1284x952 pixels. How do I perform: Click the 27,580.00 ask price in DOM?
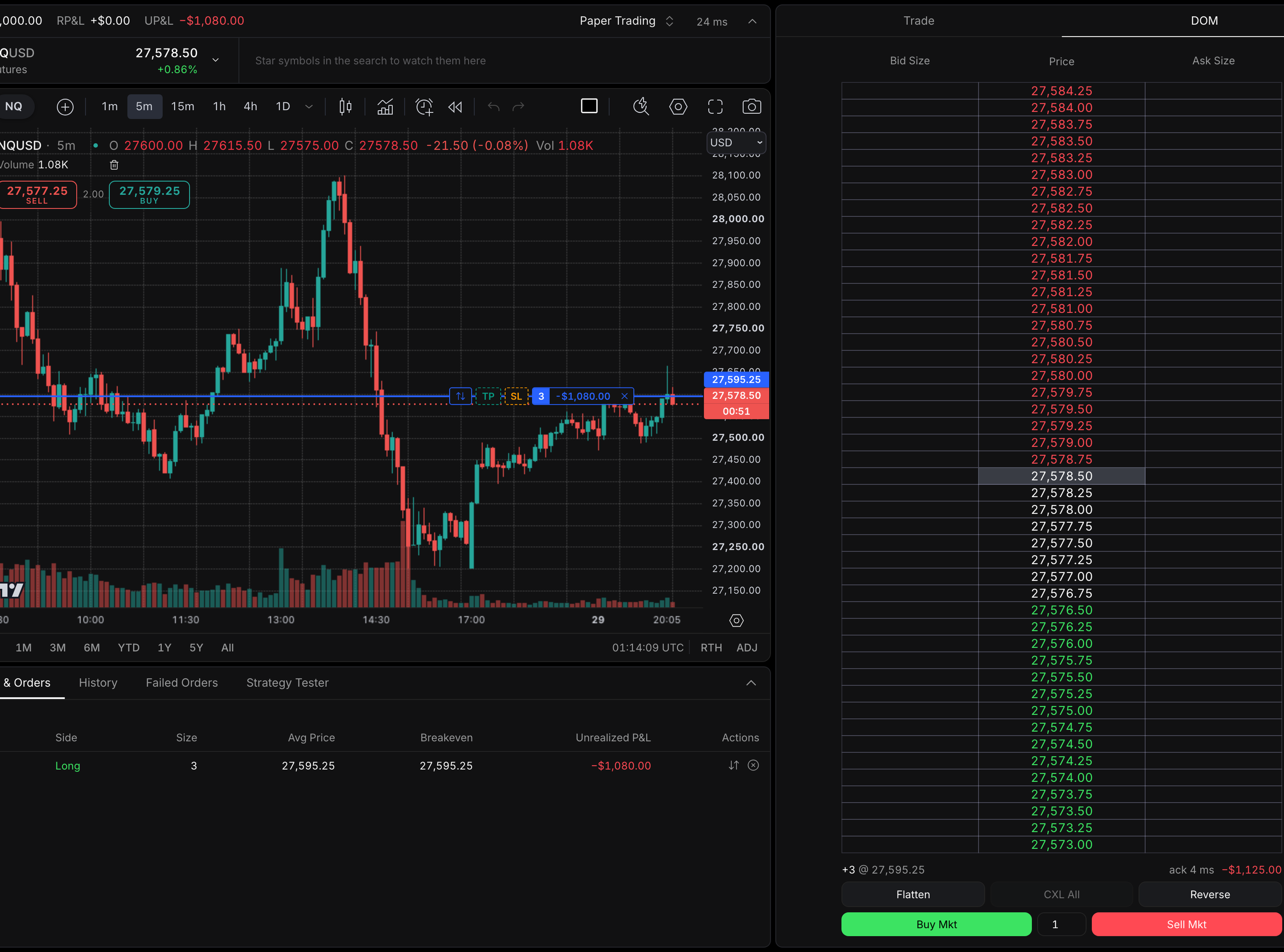1061,376
